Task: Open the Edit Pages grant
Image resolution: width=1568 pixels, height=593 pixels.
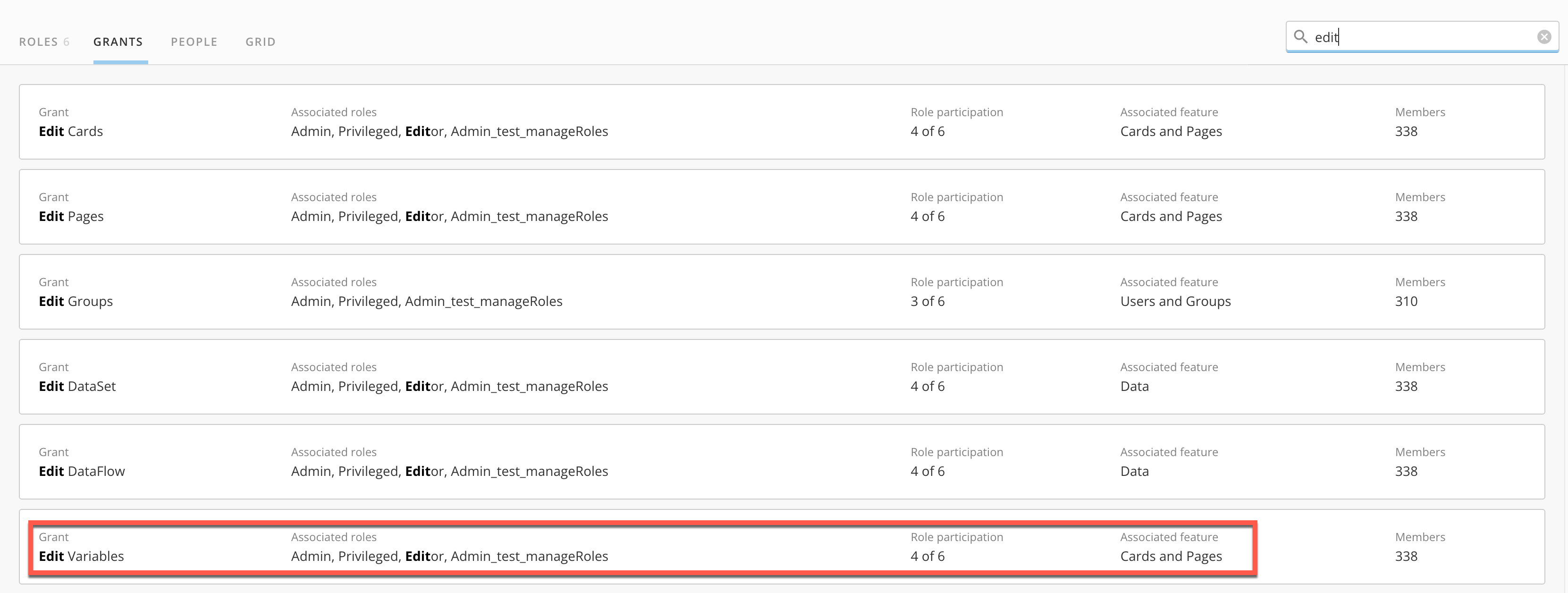Action: coord(71,216)
